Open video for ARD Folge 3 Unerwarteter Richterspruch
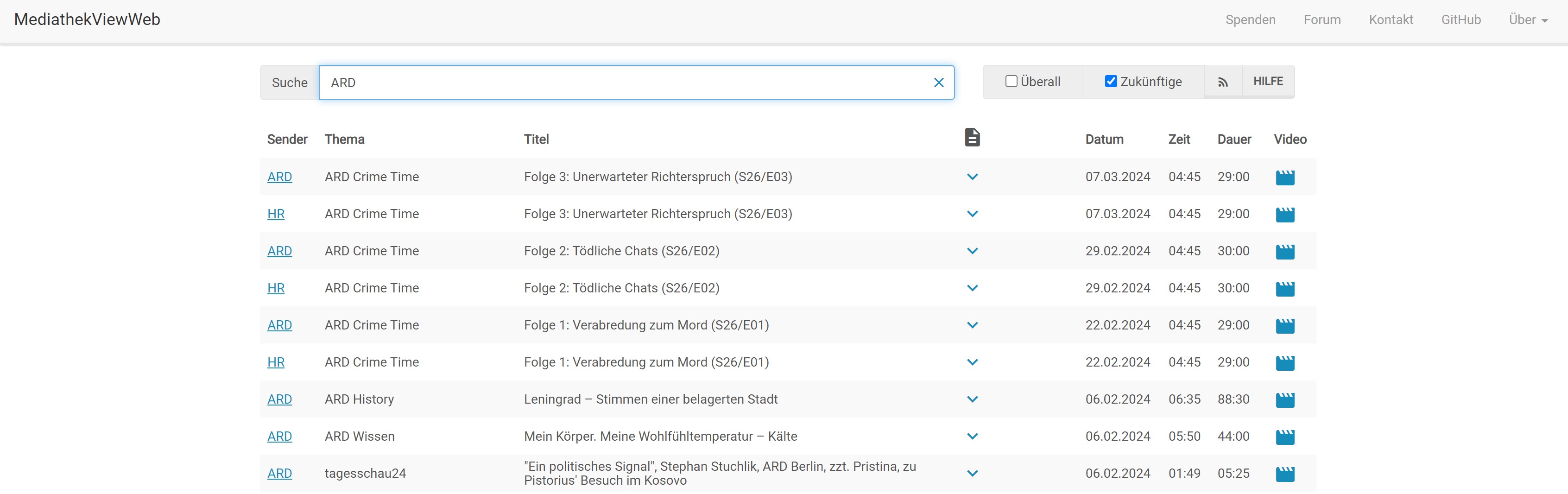This screenshot has width=1568, height=494. tap(1285, 177)
